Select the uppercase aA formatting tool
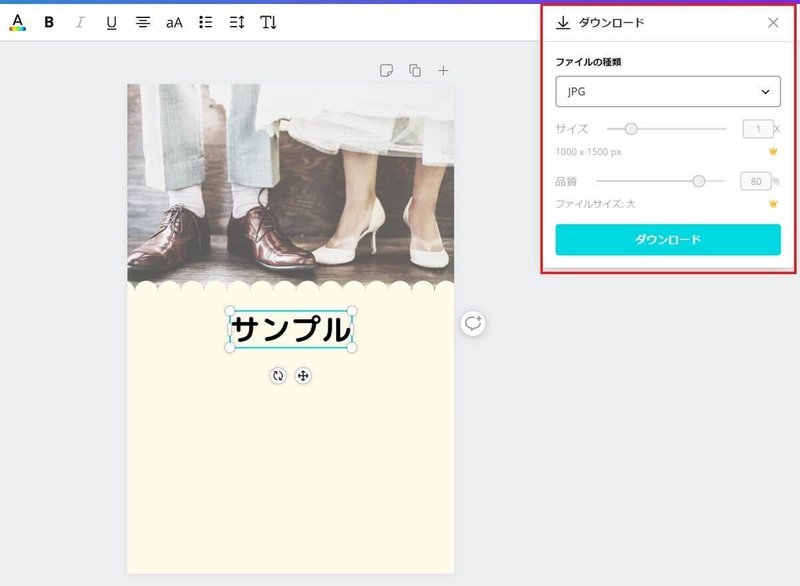 click(x=176, y=21)
